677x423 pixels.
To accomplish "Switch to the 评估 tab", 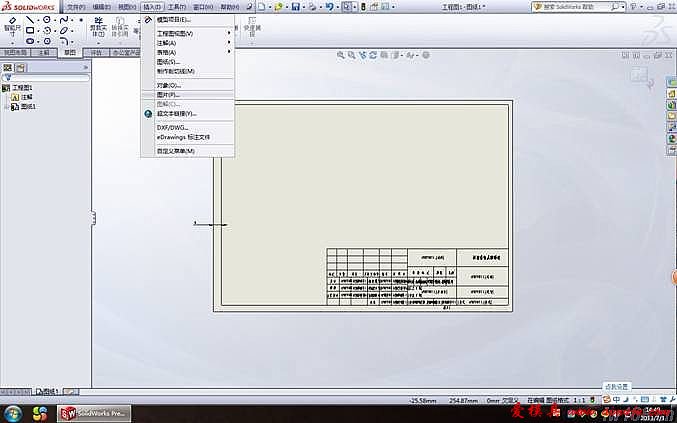I will (x=97, y=52).
